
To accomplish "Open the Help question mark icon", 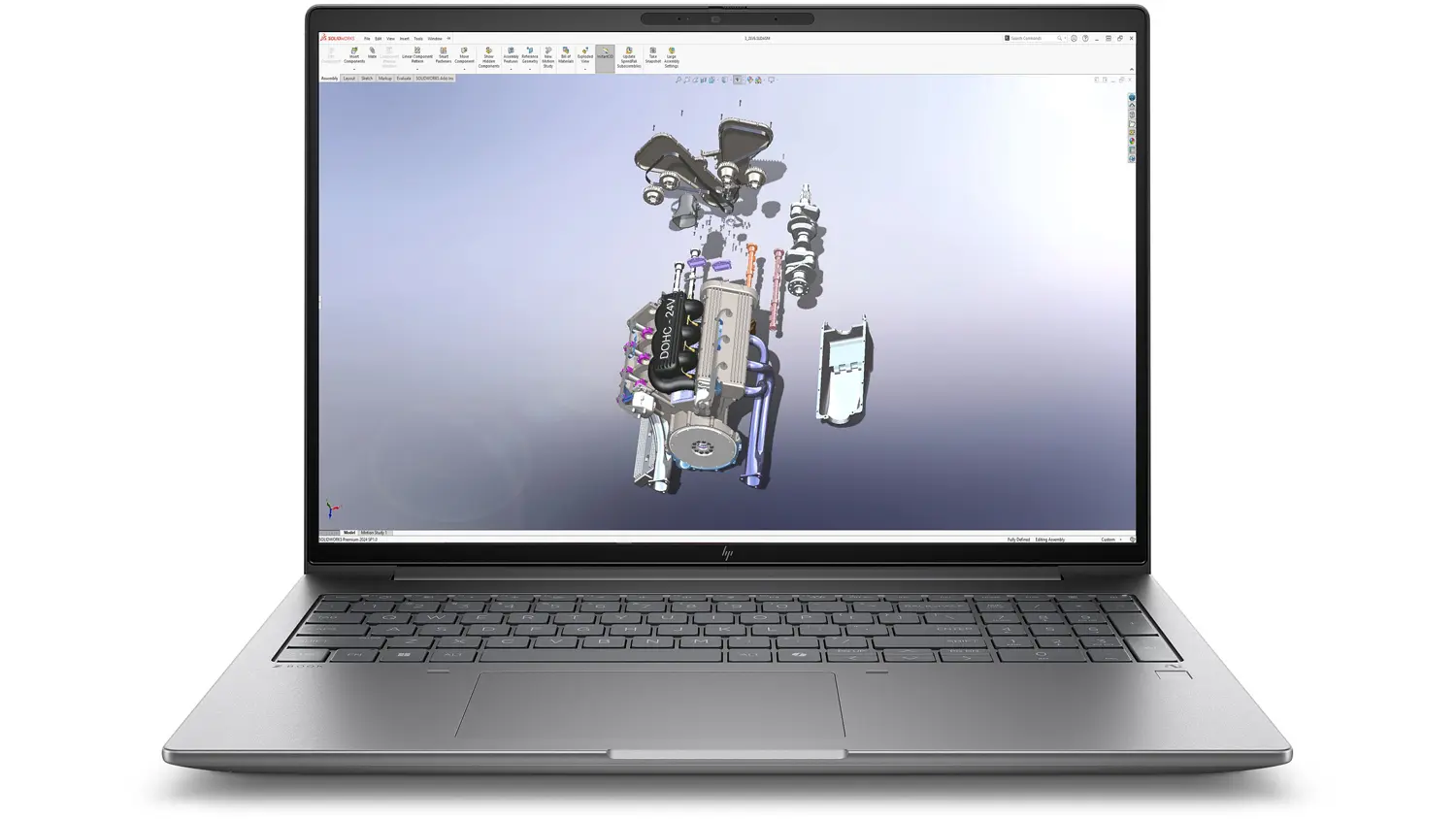I will [1085, 38].
